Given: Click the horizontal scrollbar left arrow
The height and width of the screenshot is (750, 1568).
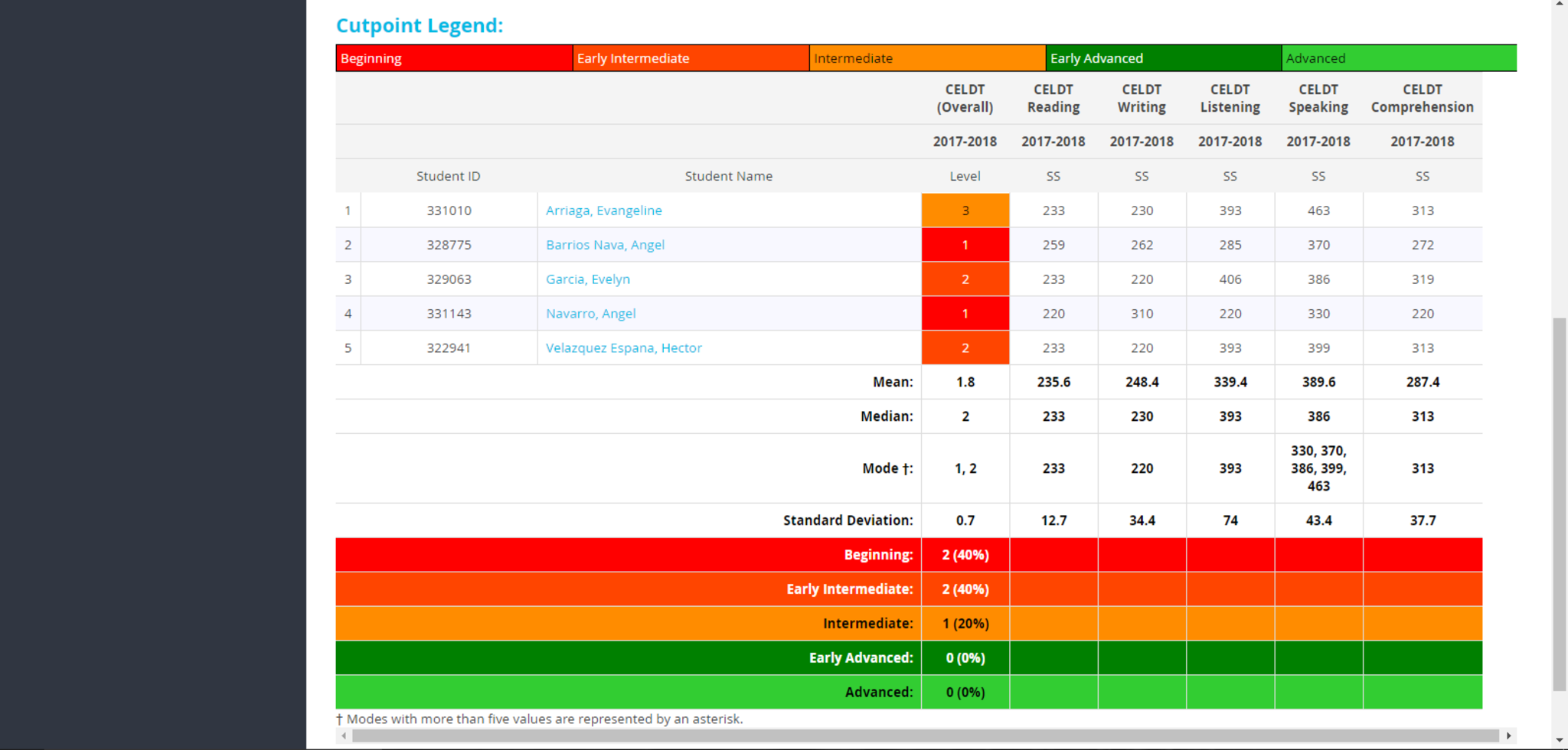Looking at the screenshot, I should click(345, 735).
